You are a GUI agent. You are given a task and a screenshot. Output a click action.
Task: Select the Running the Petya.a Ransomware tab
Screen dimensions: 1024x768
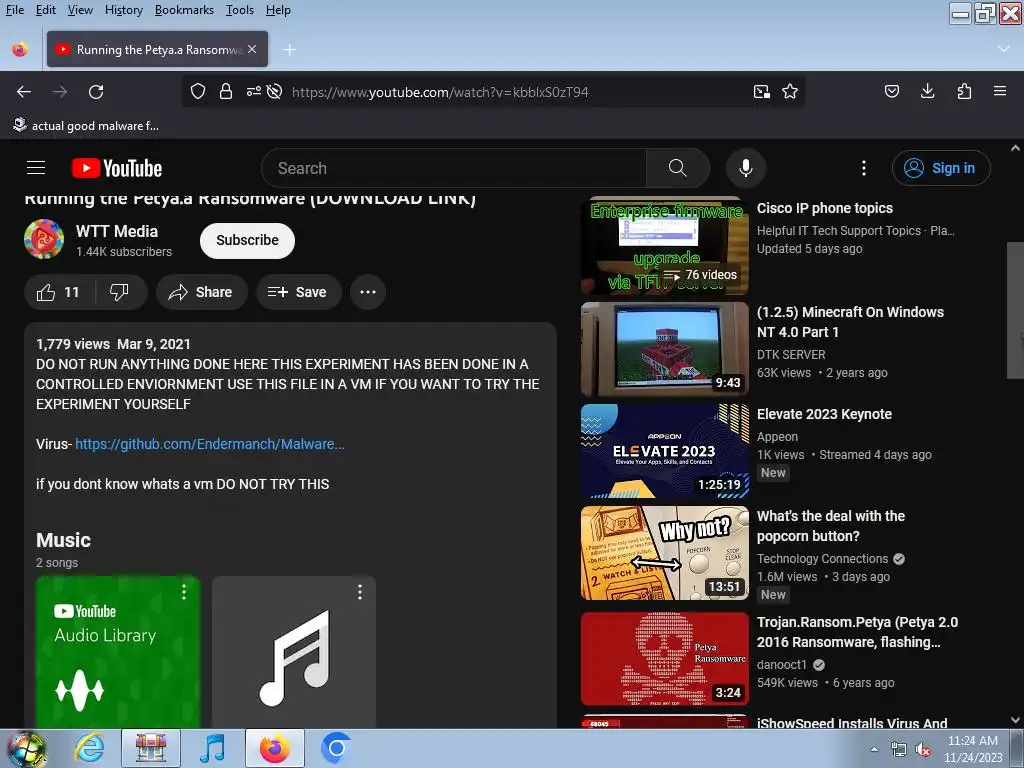pyautogui.click(x=157, y=49)
